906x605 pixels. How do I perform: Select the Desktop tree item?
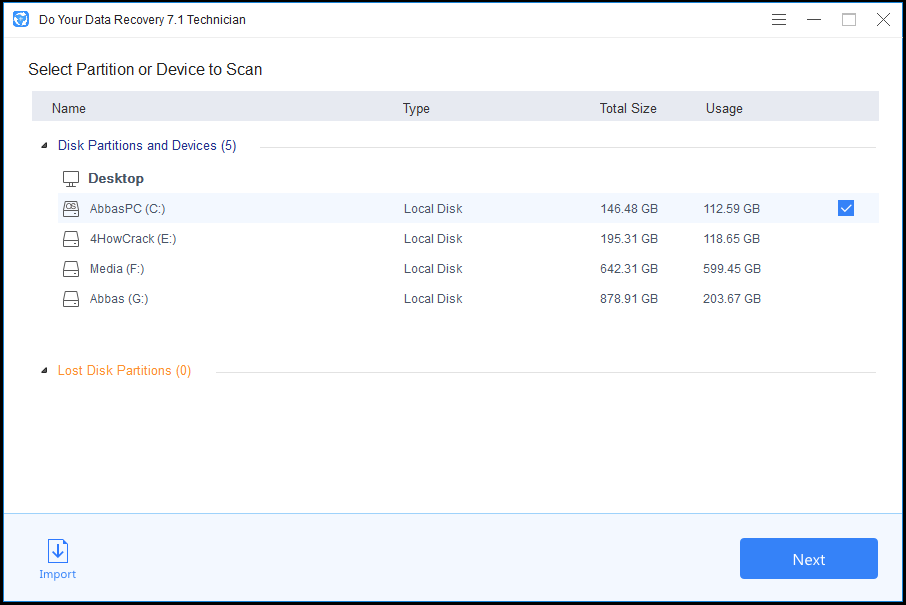coord(116,179)
